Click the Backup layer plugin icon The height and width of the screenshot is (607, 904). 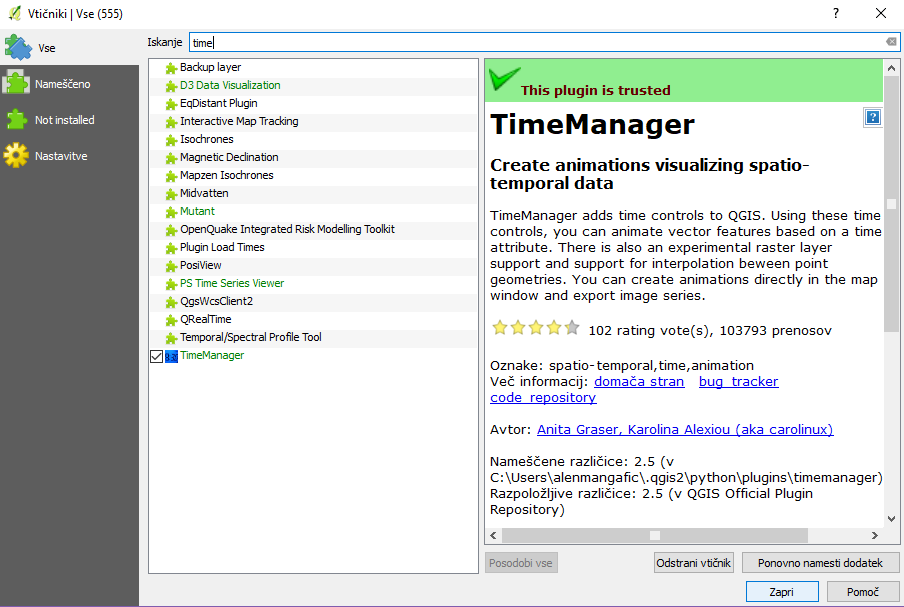171,69
